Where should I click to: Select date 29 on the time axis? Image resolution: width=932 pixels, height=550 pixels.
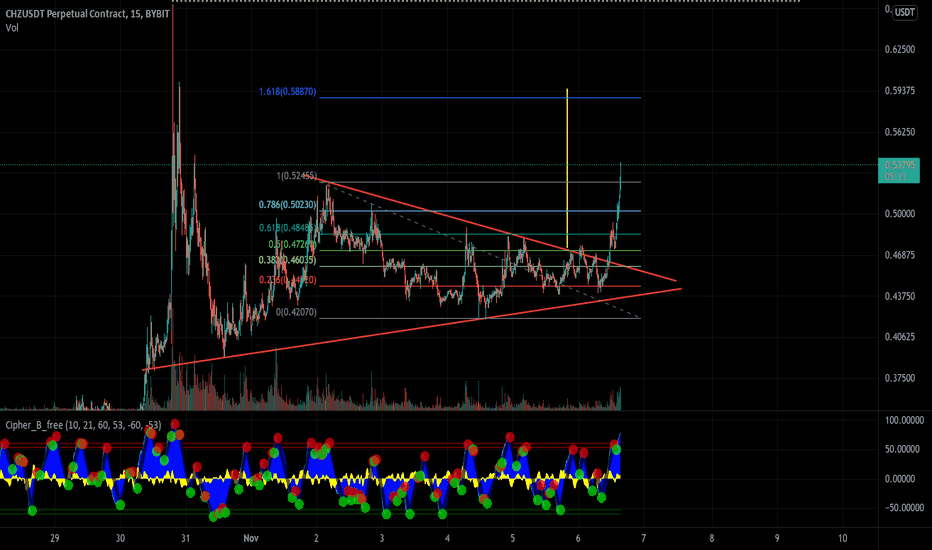pos(55,539)
